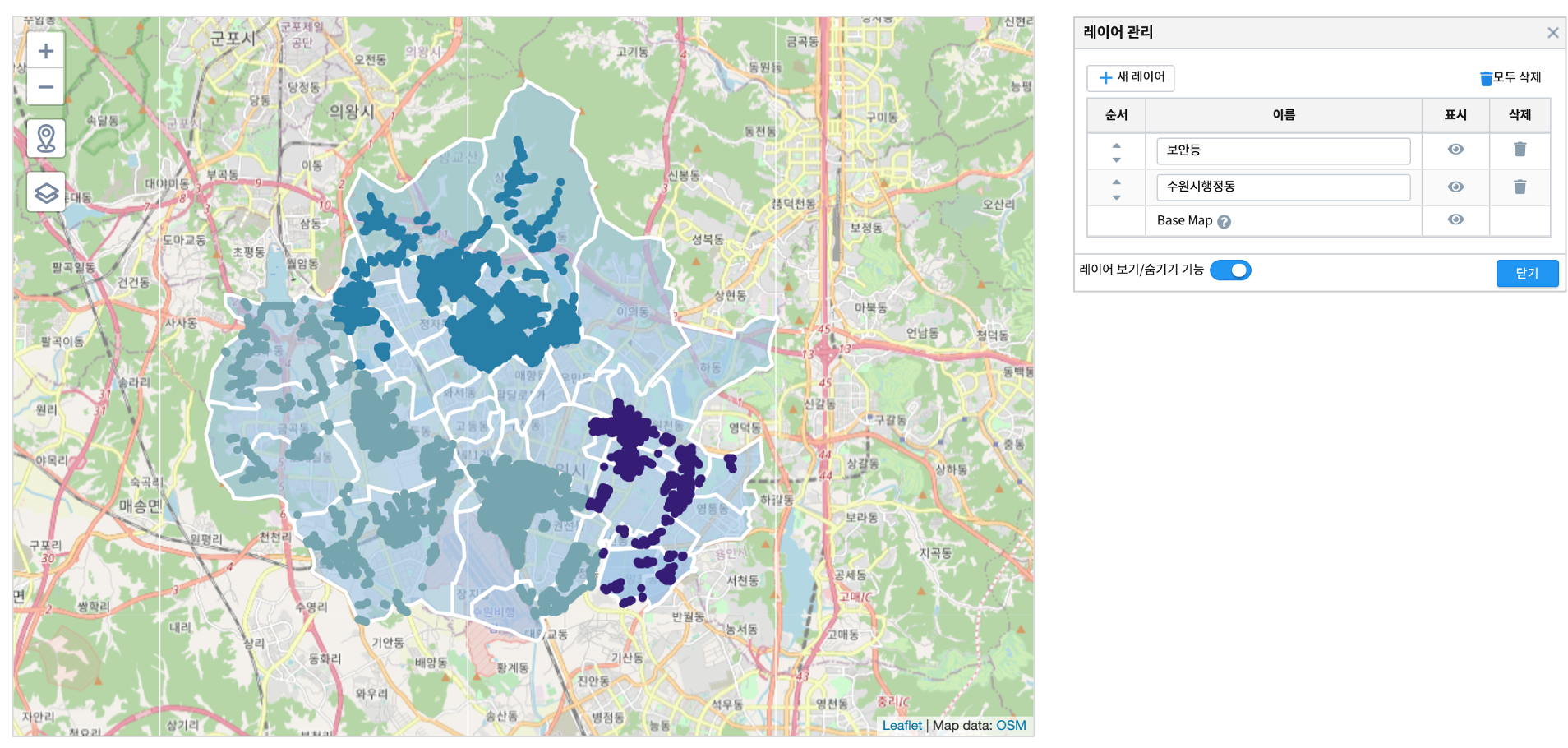Move the 보안등 layer down
1568x748 pixels.
point(1116,159)
